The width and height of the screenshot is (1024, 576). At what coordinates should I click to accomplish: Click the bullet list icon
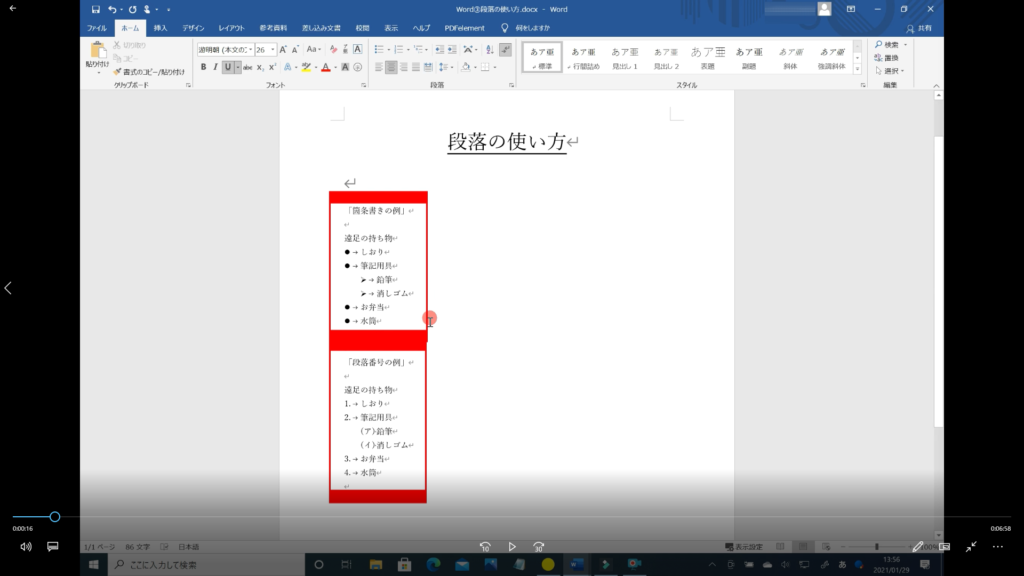click(379, 49)
